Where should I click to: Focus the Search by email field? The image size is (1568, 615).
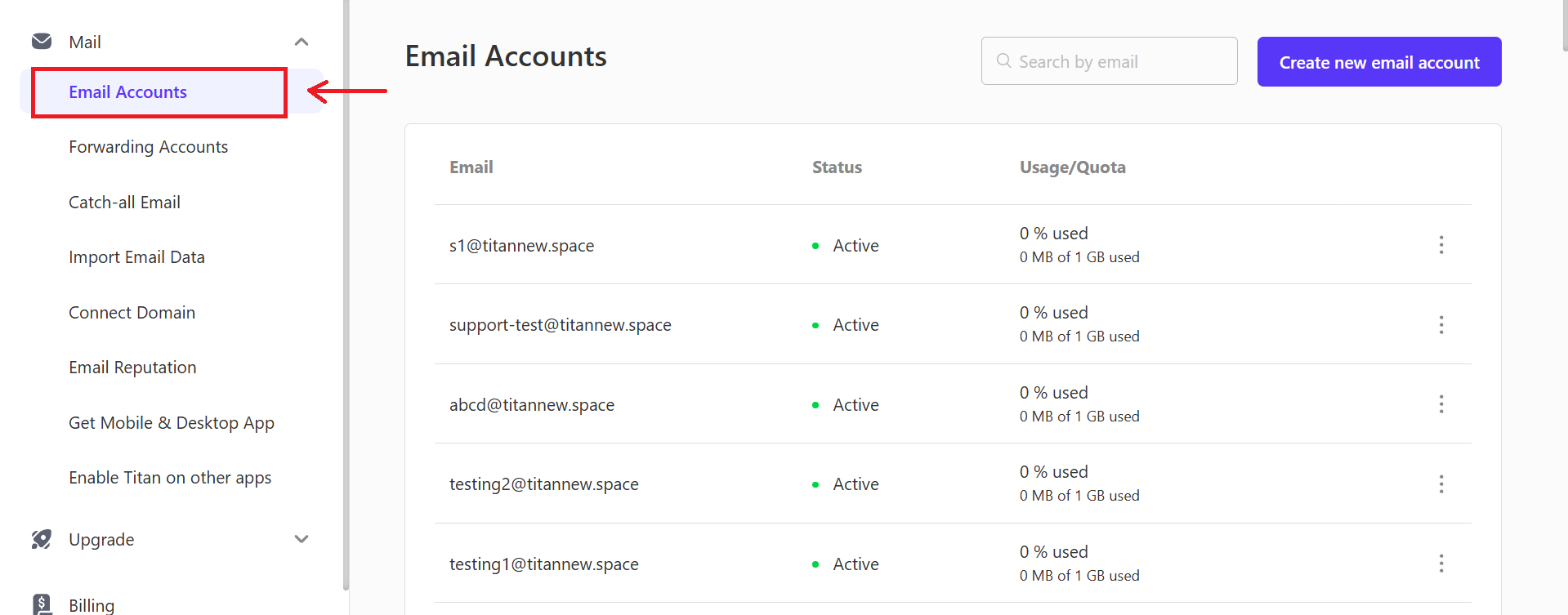[x=1109, y=60]
